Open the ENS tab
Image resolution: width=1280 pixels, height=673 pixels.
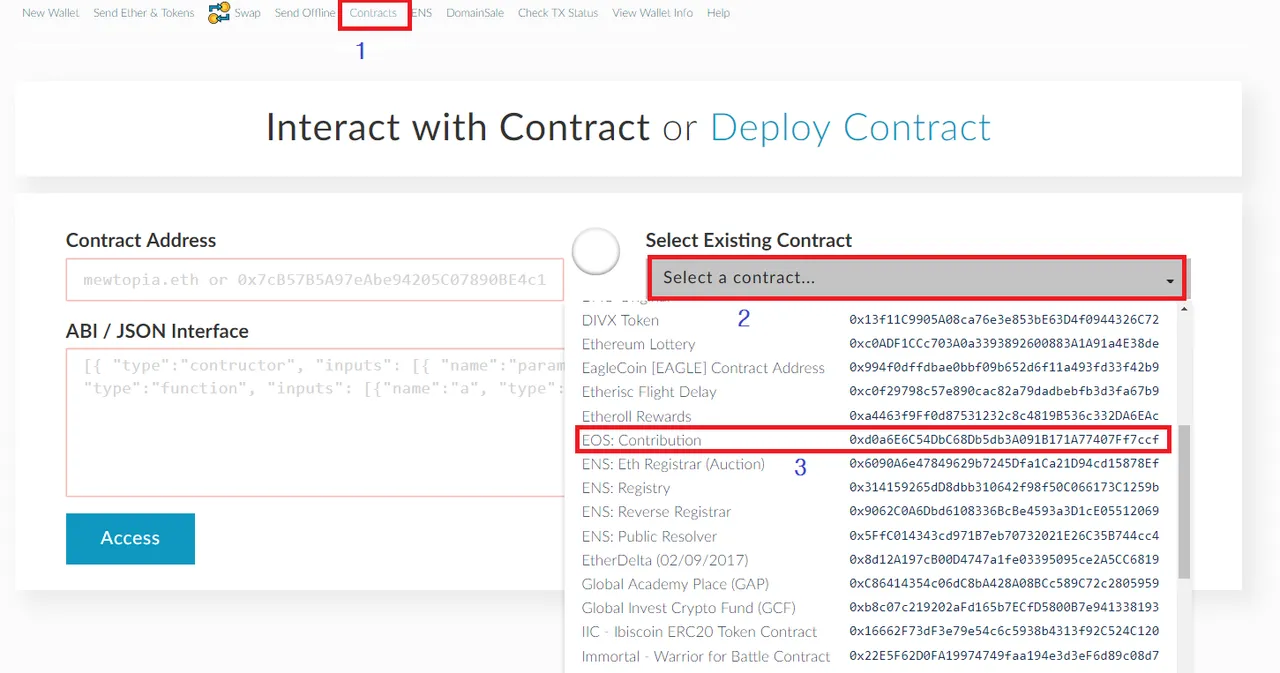click(x=422, y=13)
